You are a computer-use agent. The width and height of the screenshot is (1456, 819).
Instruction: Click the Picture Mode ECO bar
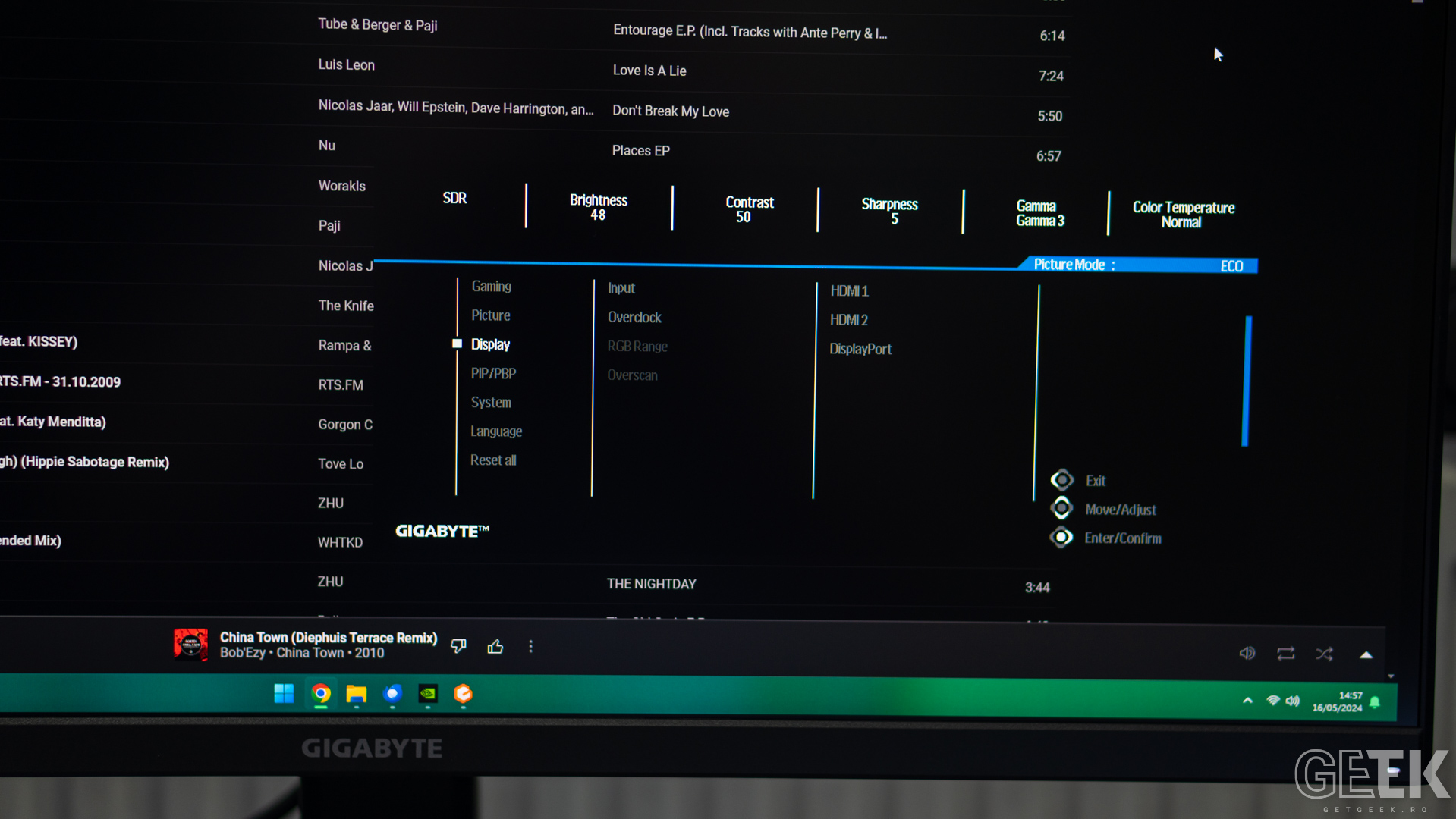pyautogui.click(x=1138, y=265)
